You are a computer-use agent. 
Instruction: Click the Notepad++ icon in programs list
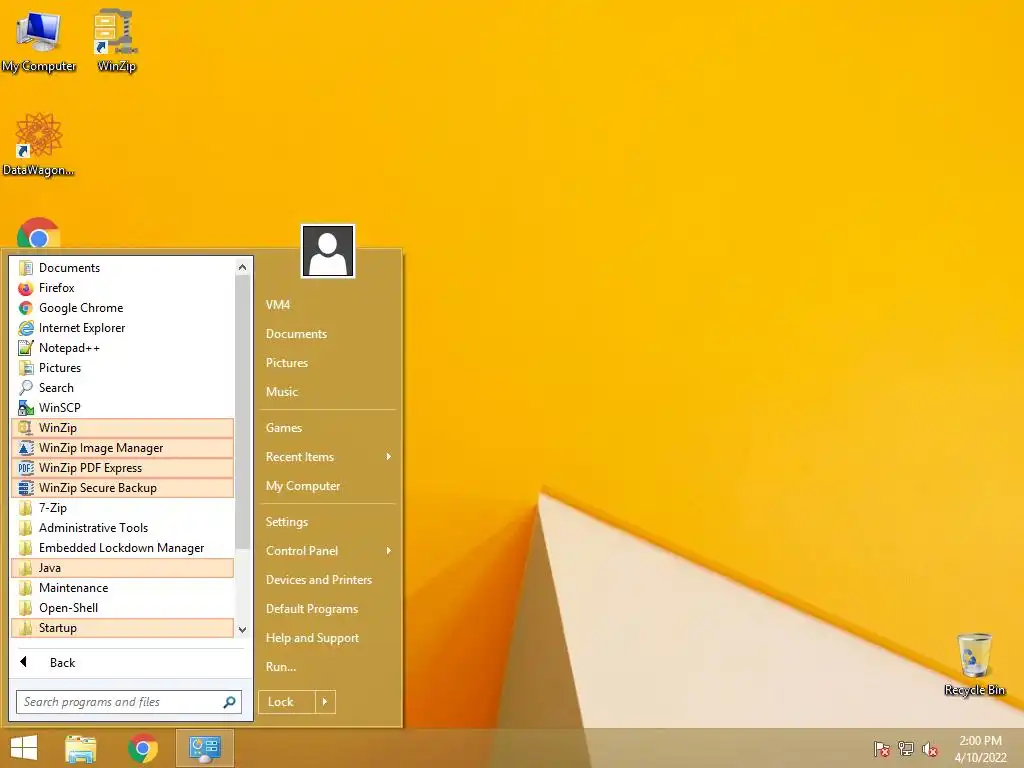click(x=25, y=348)
